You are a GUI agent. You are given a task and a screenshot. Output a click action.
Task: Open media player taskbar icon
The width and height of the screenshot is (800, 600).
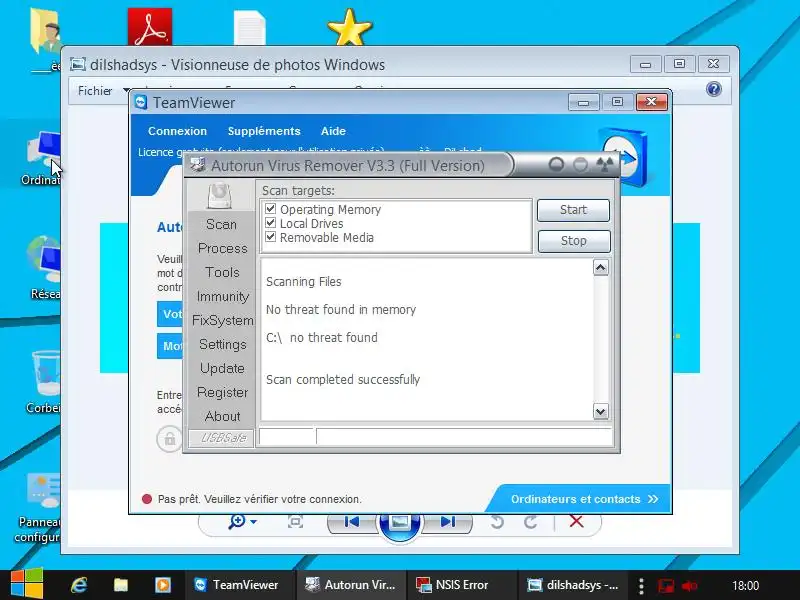pos(163,585)
